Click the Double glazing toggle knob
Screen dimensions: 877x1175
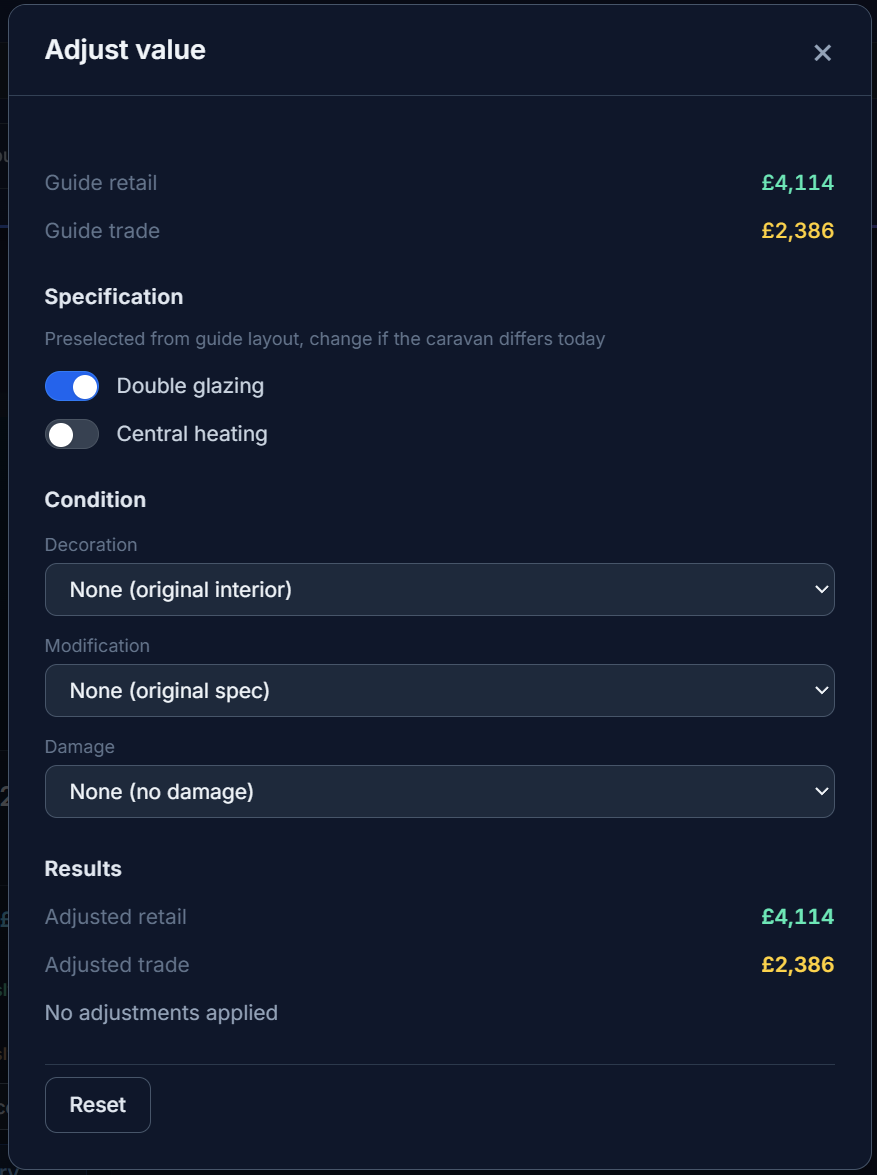point(84,386)
